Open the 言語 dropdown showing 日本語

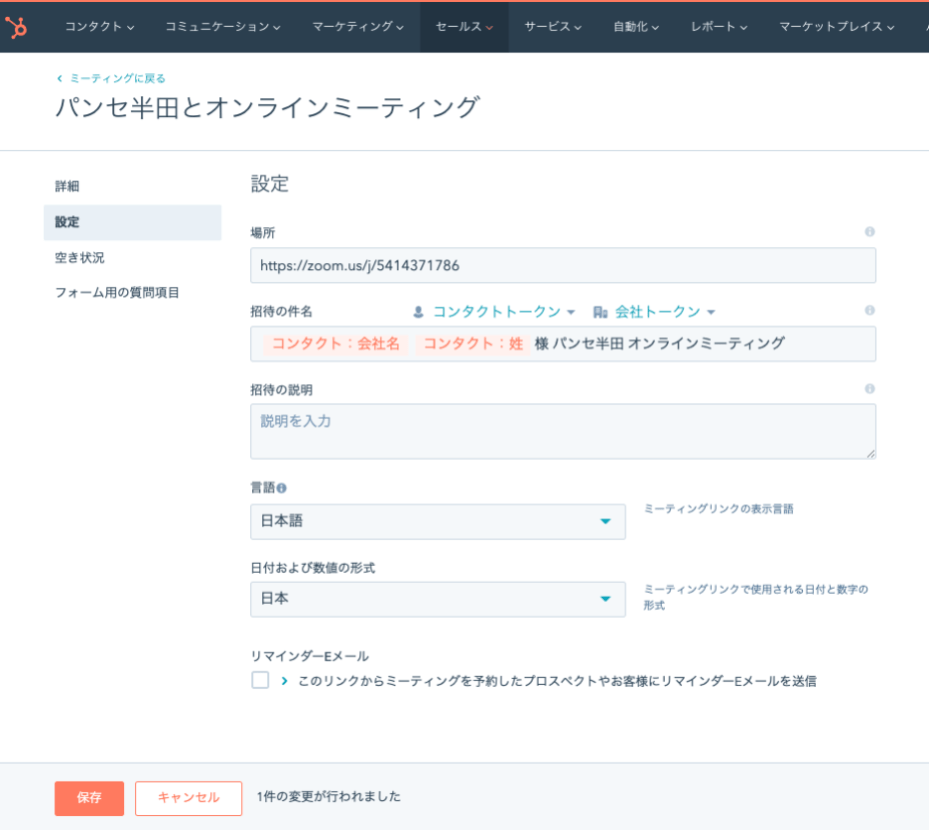point(437,521)
